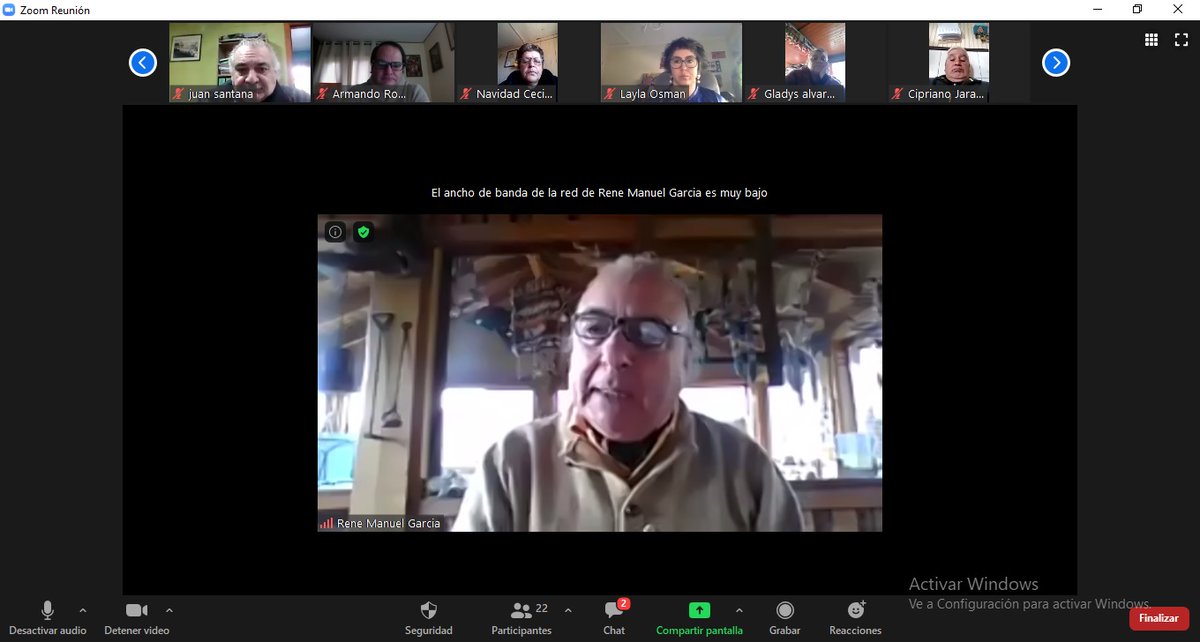Click the Chat unread badge showing 2
Screen dimensions: 1200x642
tap(624, 604)
